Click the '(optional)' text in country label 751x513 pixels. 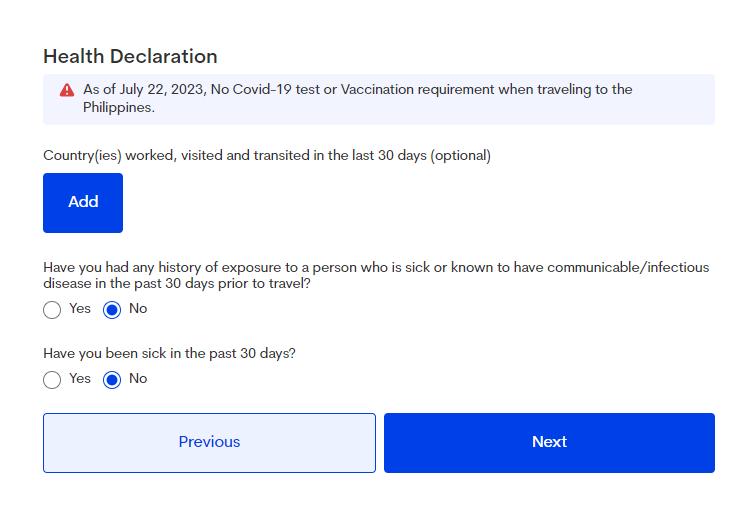461,156
